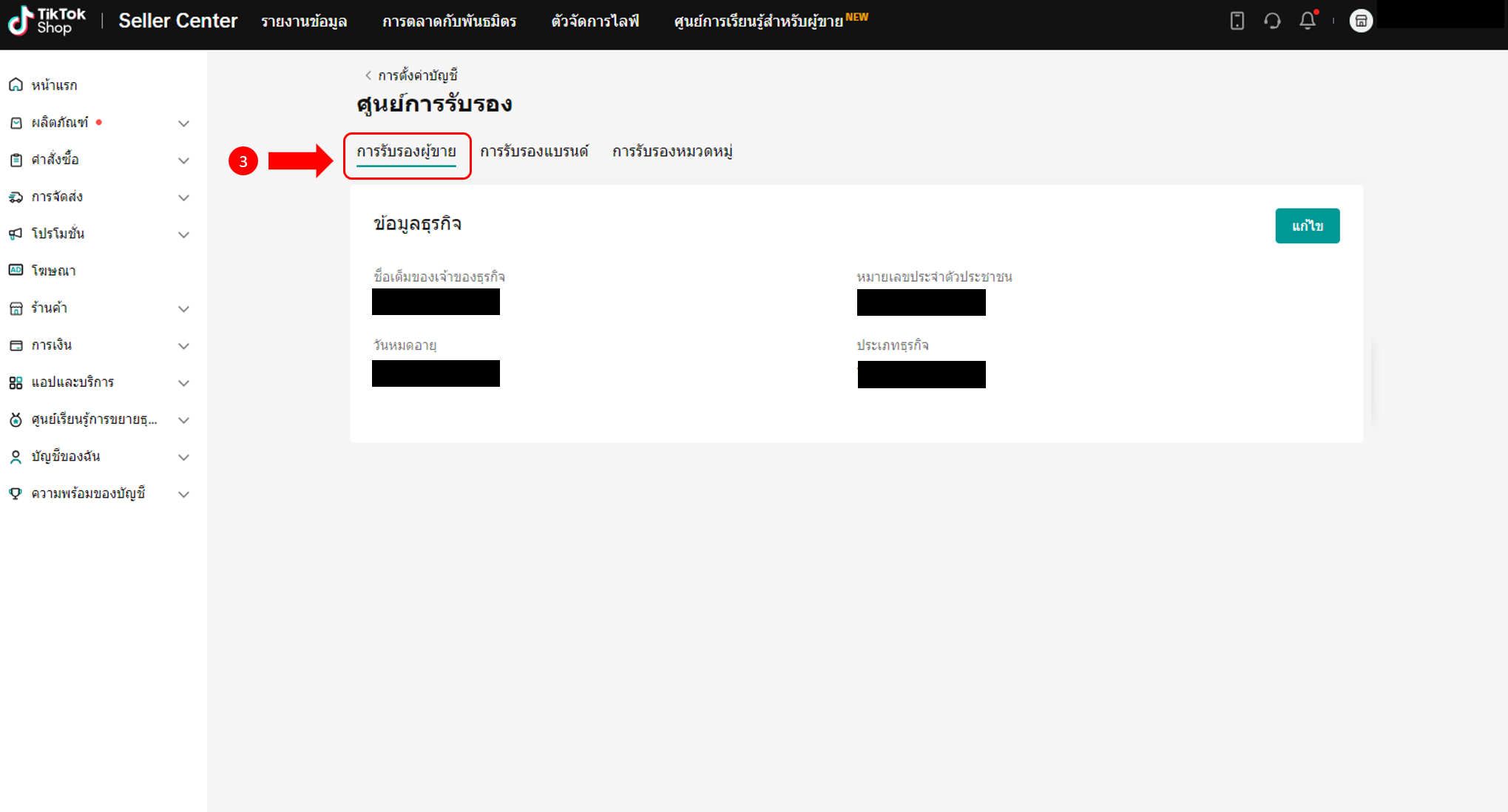Image resolution: width=1508 pixels, height=812 pixels.
Task: Open รายงานข้อมูล in top navigation
Action: click(303, 21)
